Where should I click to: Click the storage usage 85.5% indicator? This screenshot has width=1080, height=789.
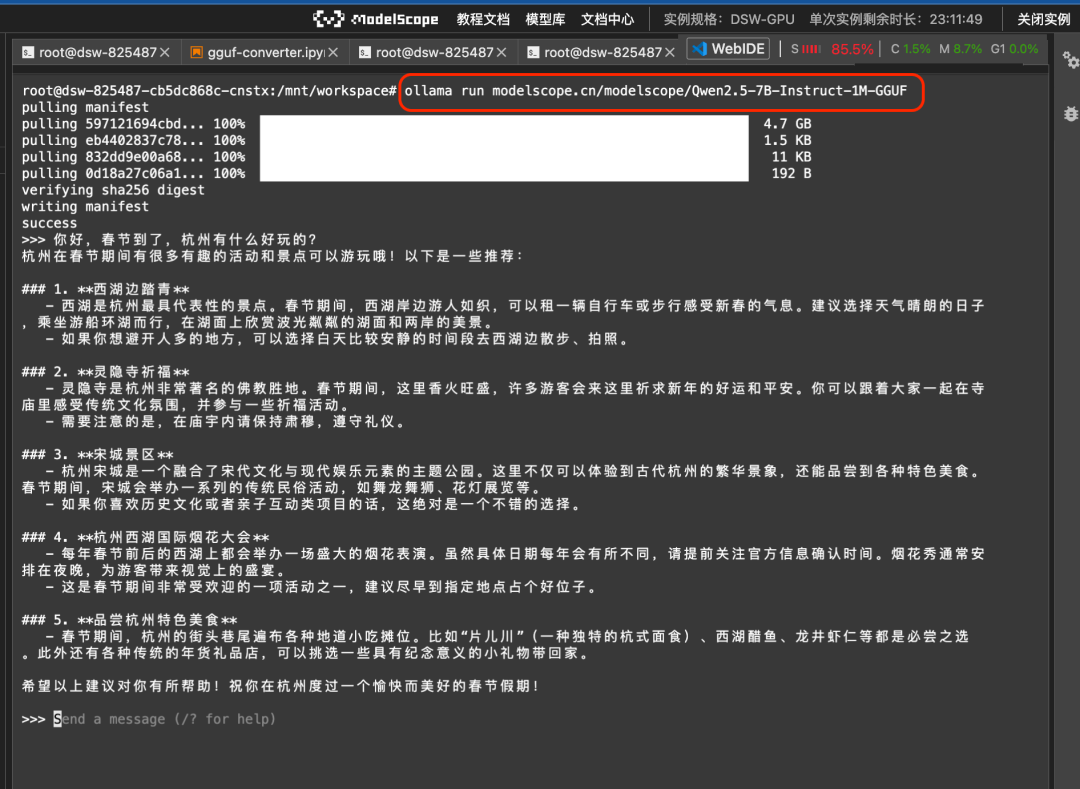(832, 49)
